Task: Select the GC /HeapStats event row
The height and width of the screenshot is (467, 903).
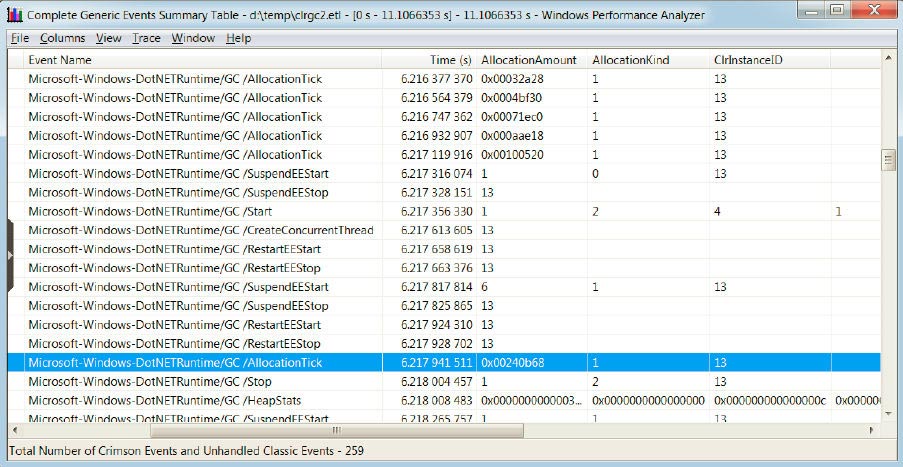Action: (x=443, y=400)
